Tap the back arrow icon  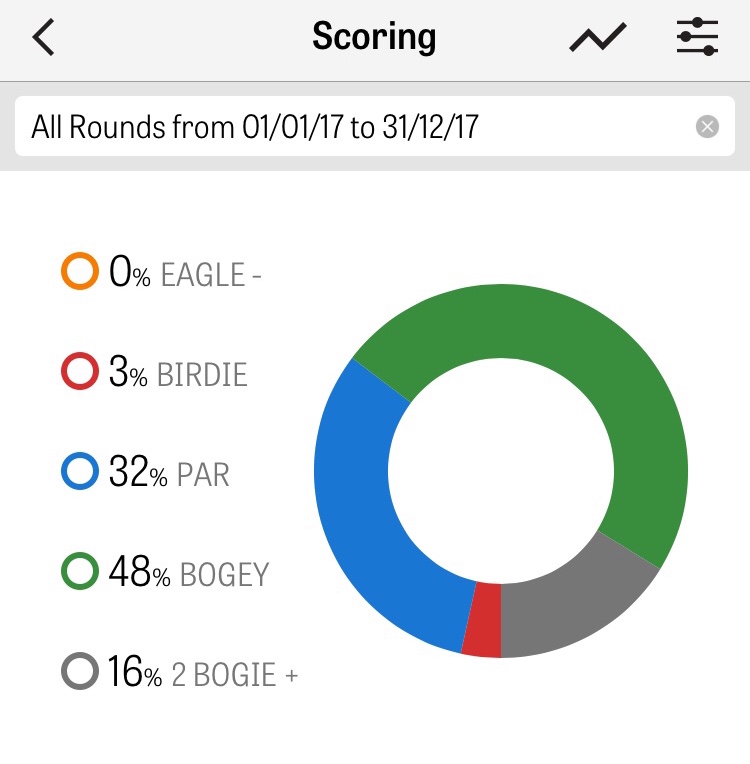tap(43, 38)
